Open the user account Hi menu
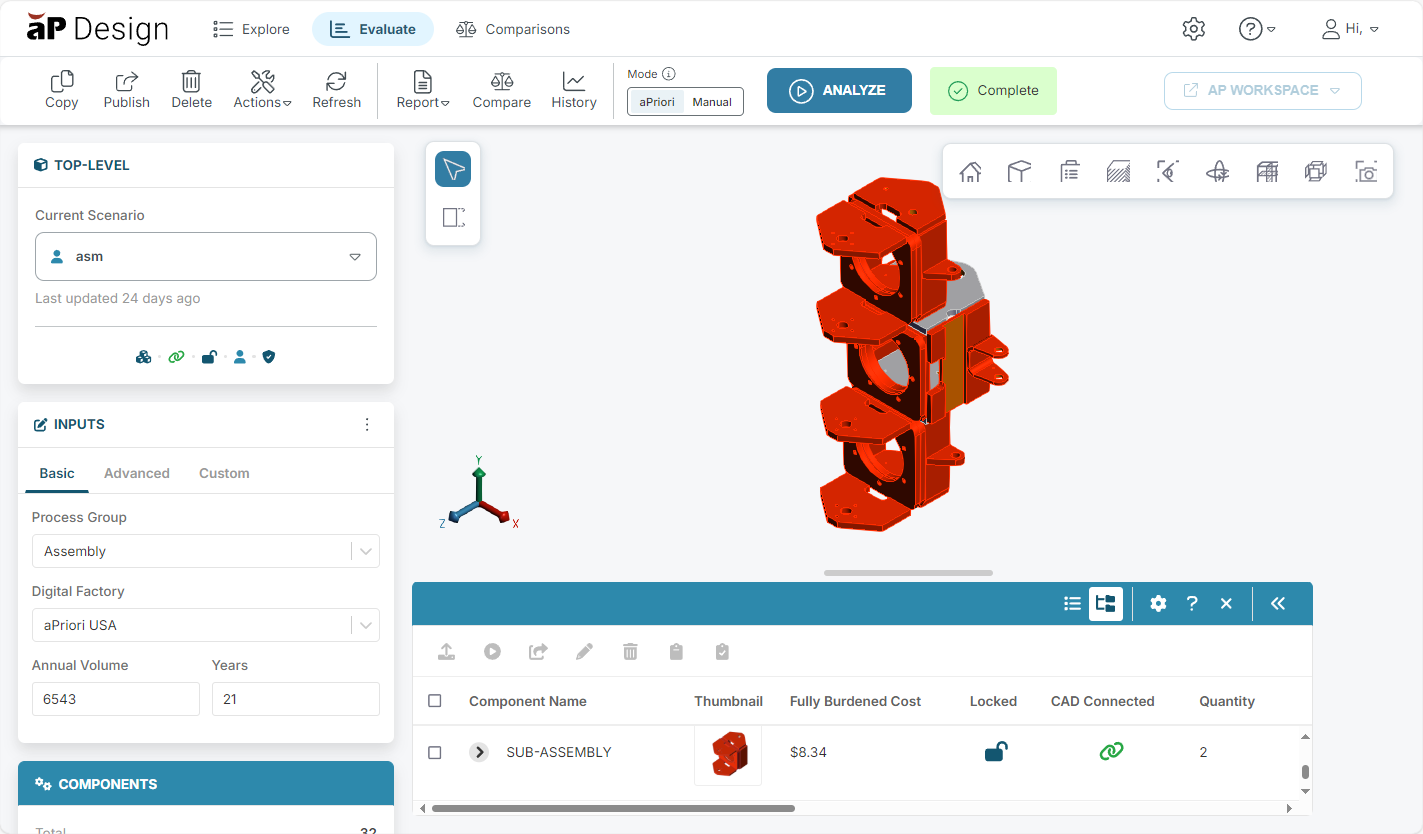 click(x=1350, y=29)
